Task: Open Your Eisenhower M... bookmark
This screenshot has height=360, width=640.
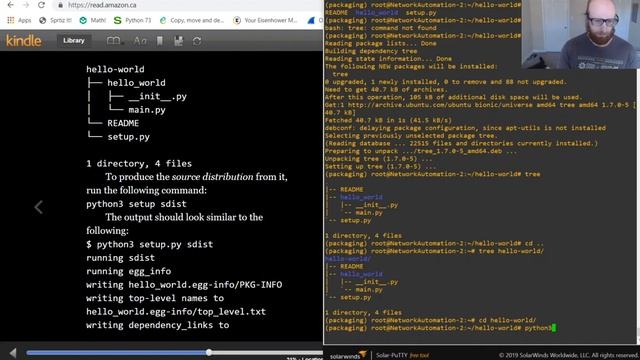Action: click(x=265, y=20)
